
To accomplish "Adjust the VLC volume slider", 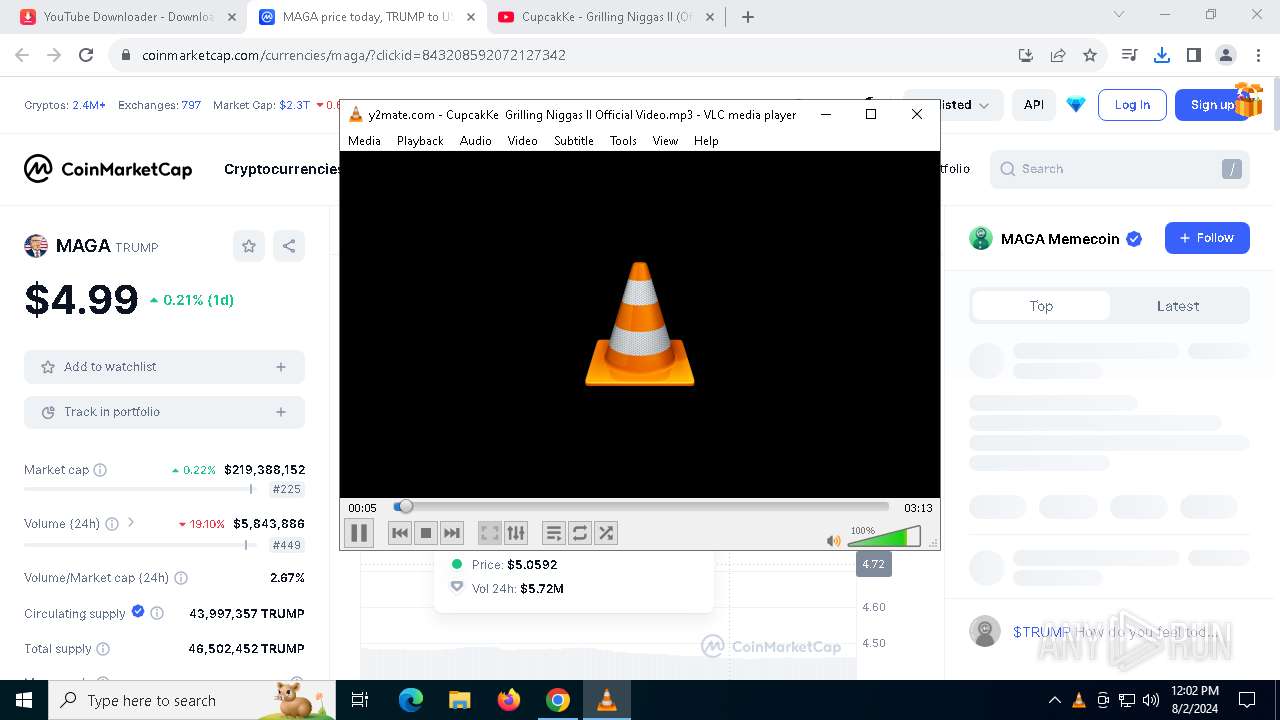I will [x=884, y=538].
